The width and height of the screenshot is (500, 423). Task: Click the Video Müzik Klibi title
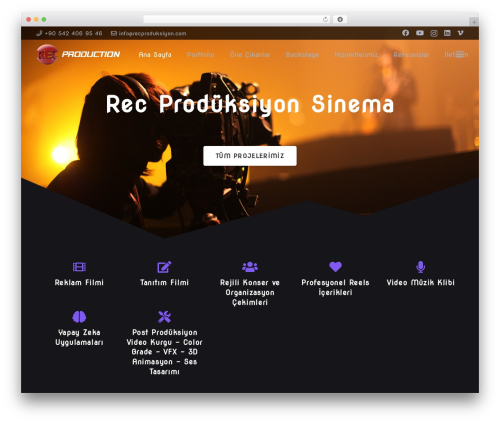click(x=421, y=282)
